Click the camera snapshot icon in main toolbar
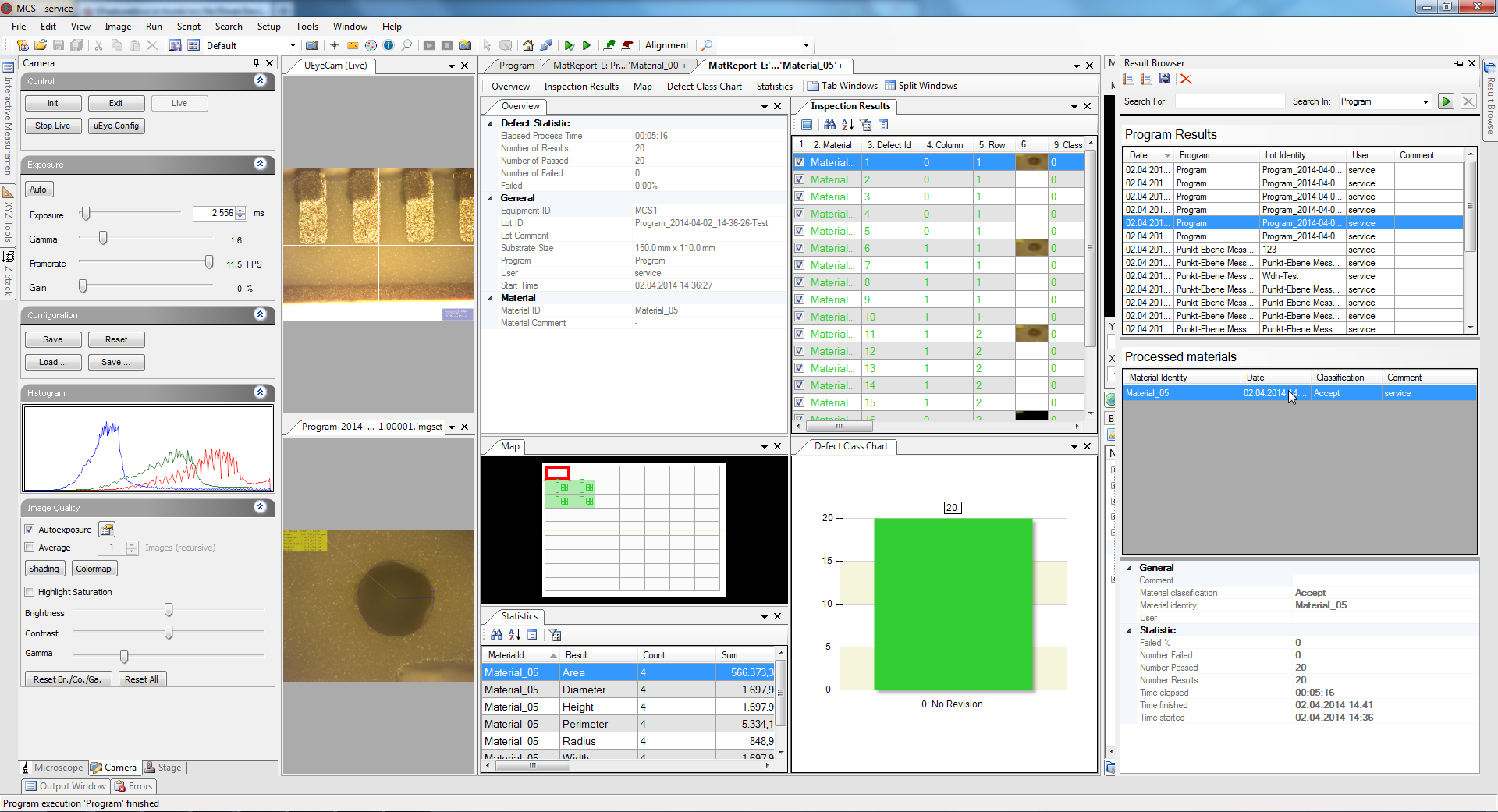Image resolution: width=1498 pixels, height=812 pixels. coord(312,45)
